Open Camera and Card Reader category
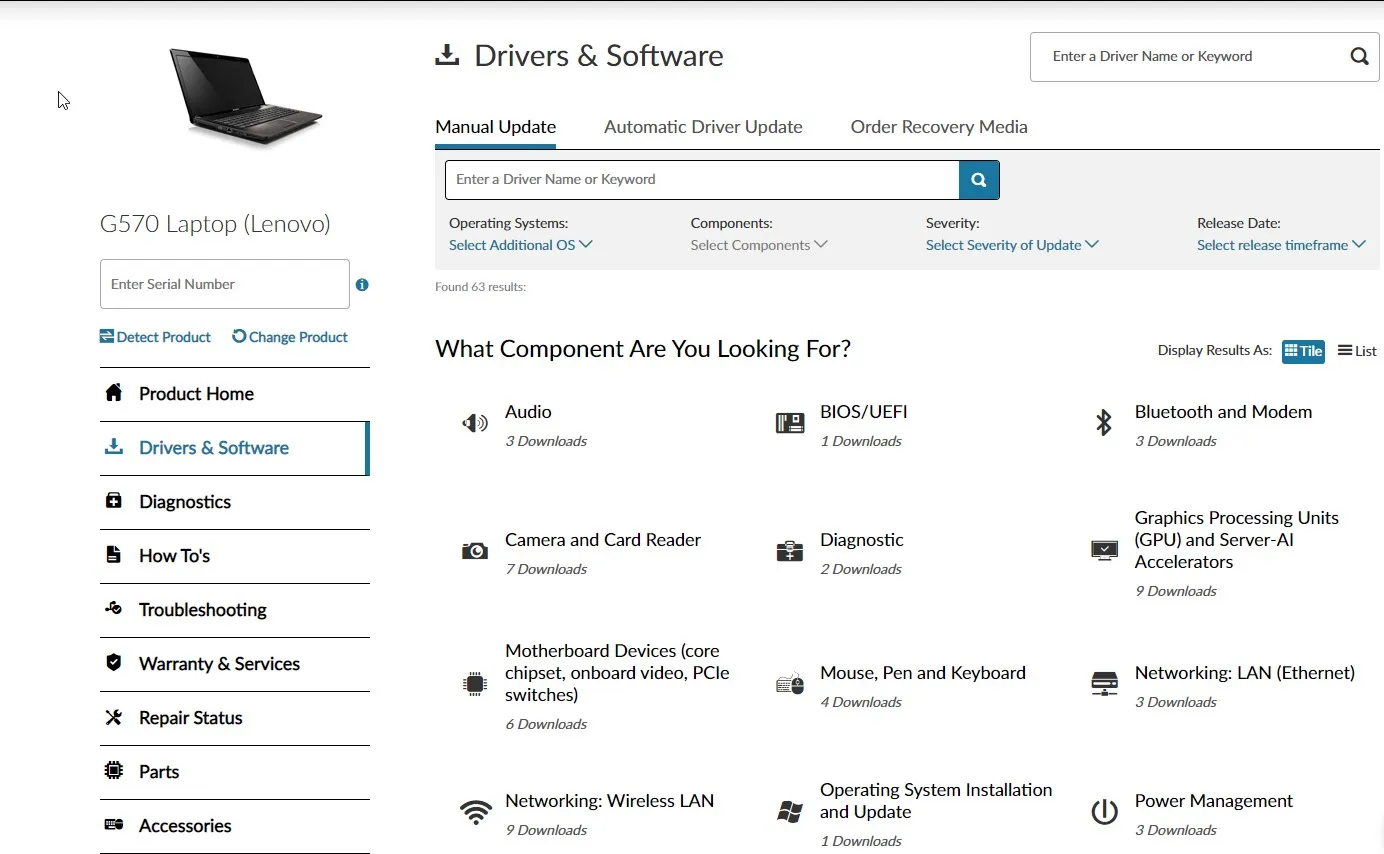1384x854 pixels. pos(603,540)
